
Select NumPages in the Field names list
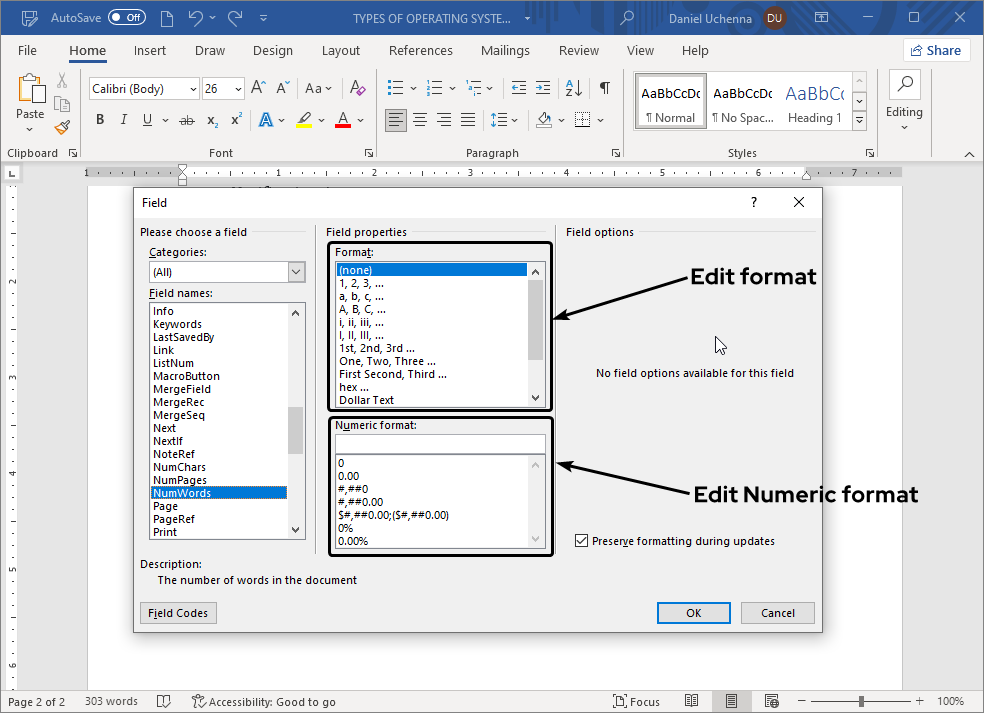pos(180,480)
